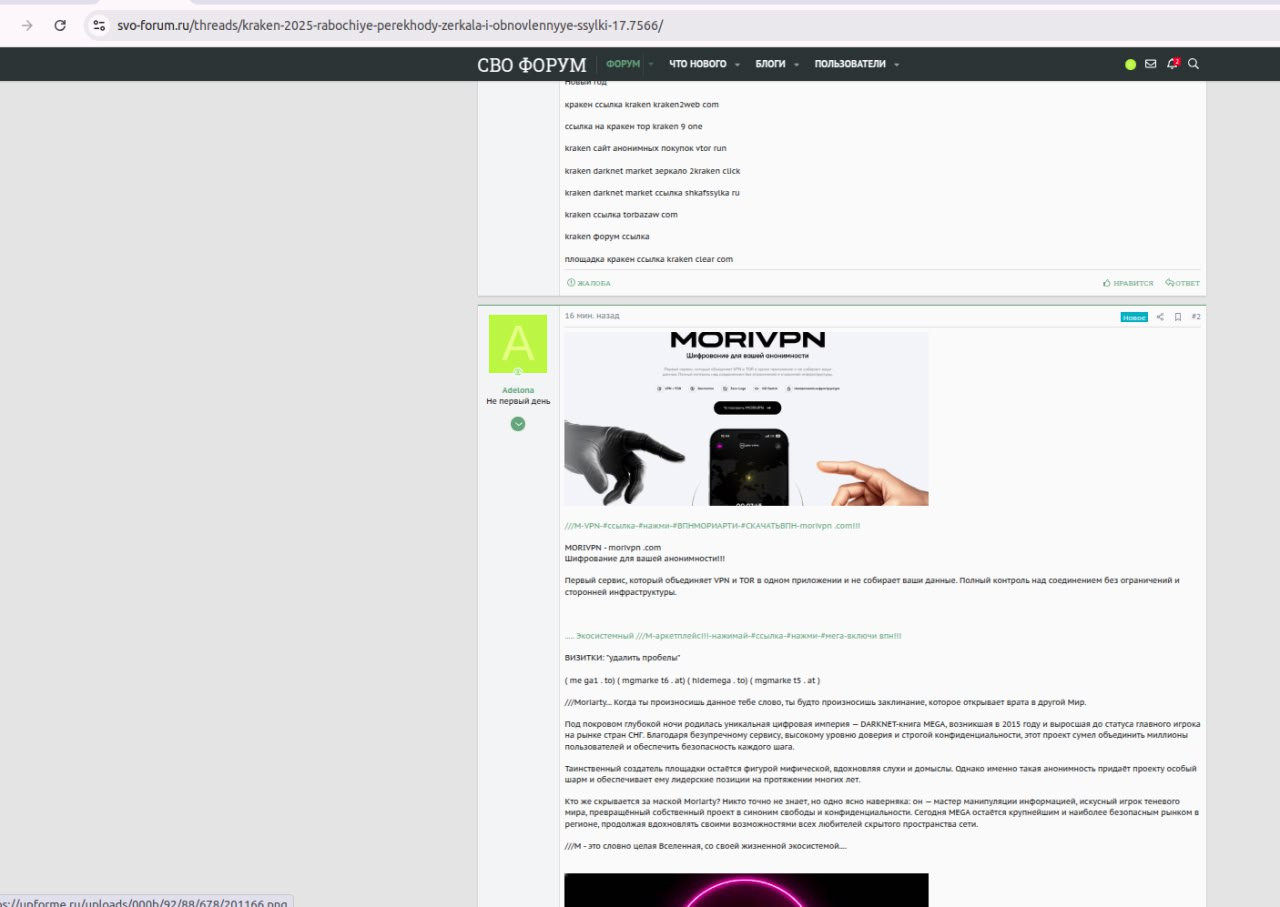Click Adelona's green avatar with letter A
Viewport: 1280px width, 907px height.
tap(518, 344)
